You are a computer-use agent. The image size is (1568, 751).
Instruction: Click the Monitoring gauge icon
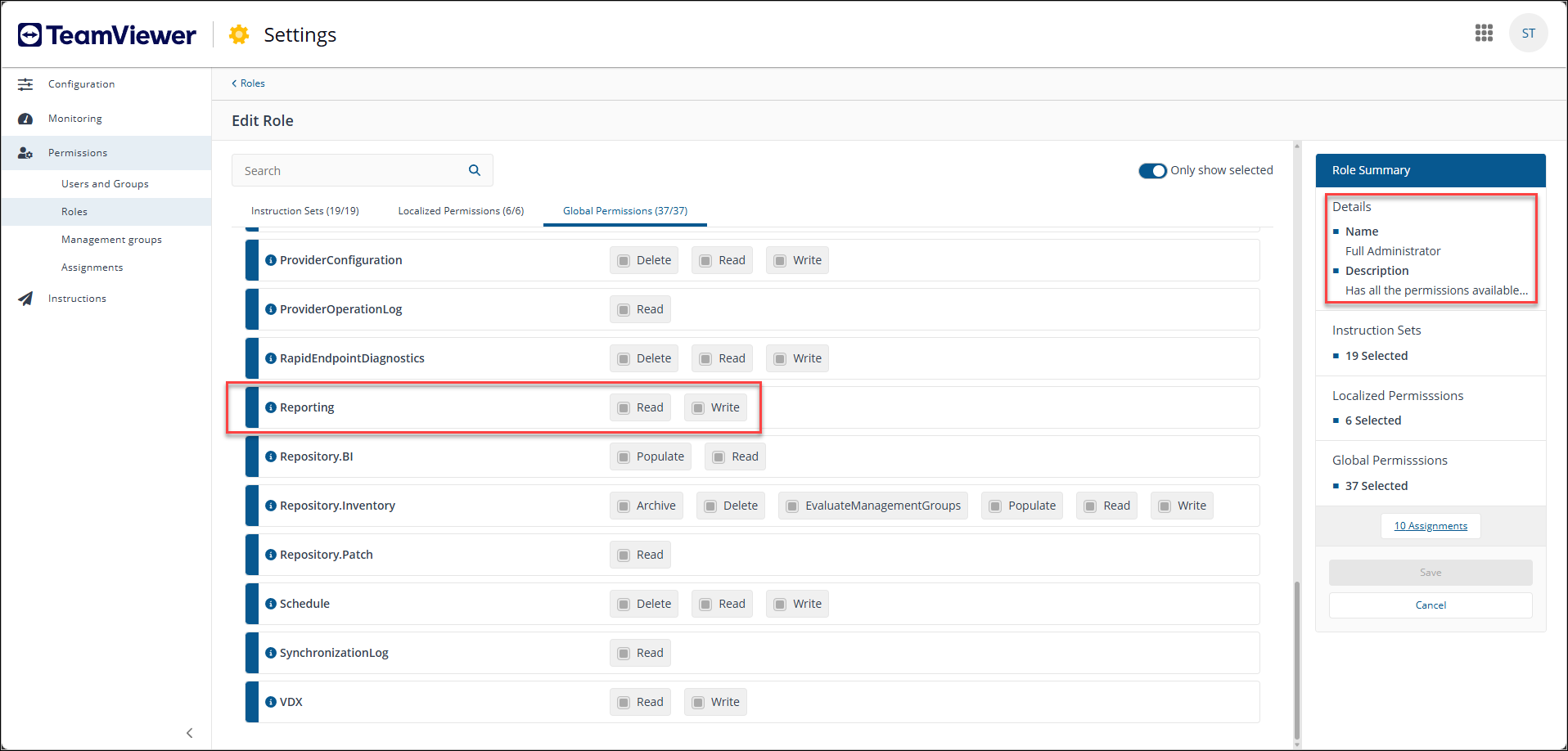pos(26,119)
